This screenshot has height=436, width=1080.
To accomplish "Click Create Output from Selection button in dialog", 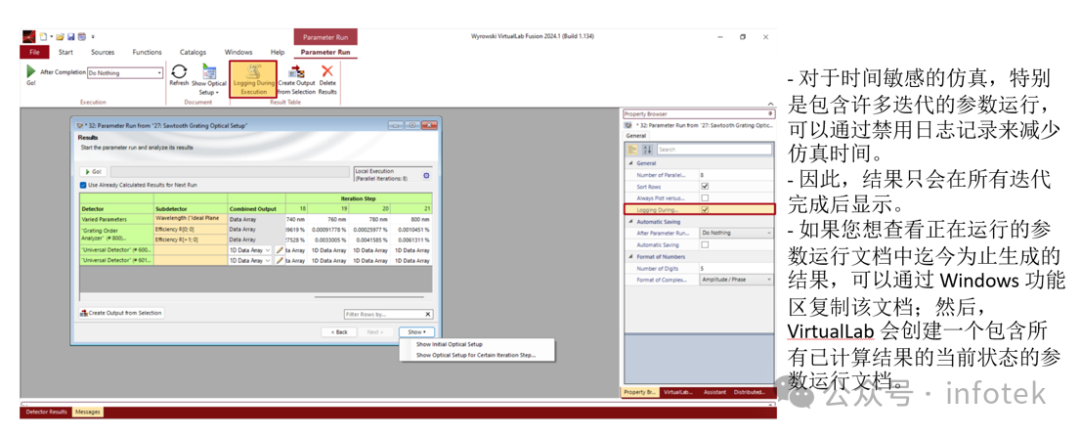I will tap(121, 313).
